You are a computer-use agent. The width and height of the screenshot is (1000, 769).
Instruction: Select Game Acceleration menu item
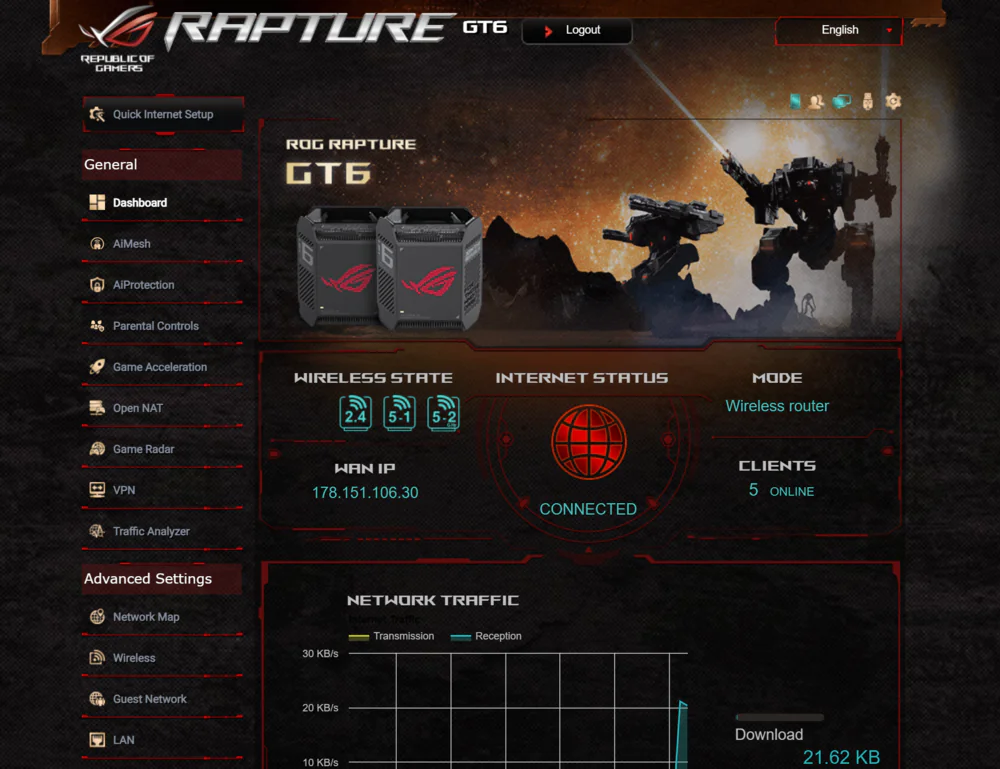(162, 367)
